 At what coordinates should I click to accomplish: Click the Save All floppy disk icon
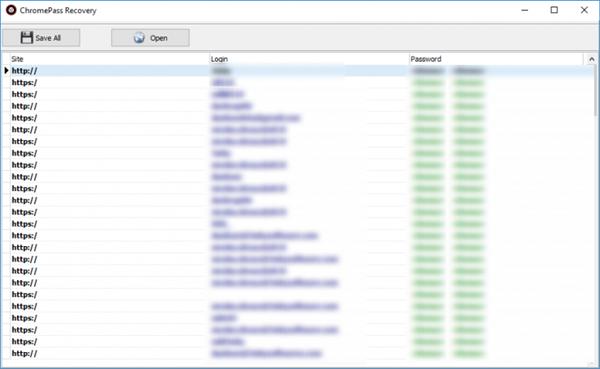point(26,38)
